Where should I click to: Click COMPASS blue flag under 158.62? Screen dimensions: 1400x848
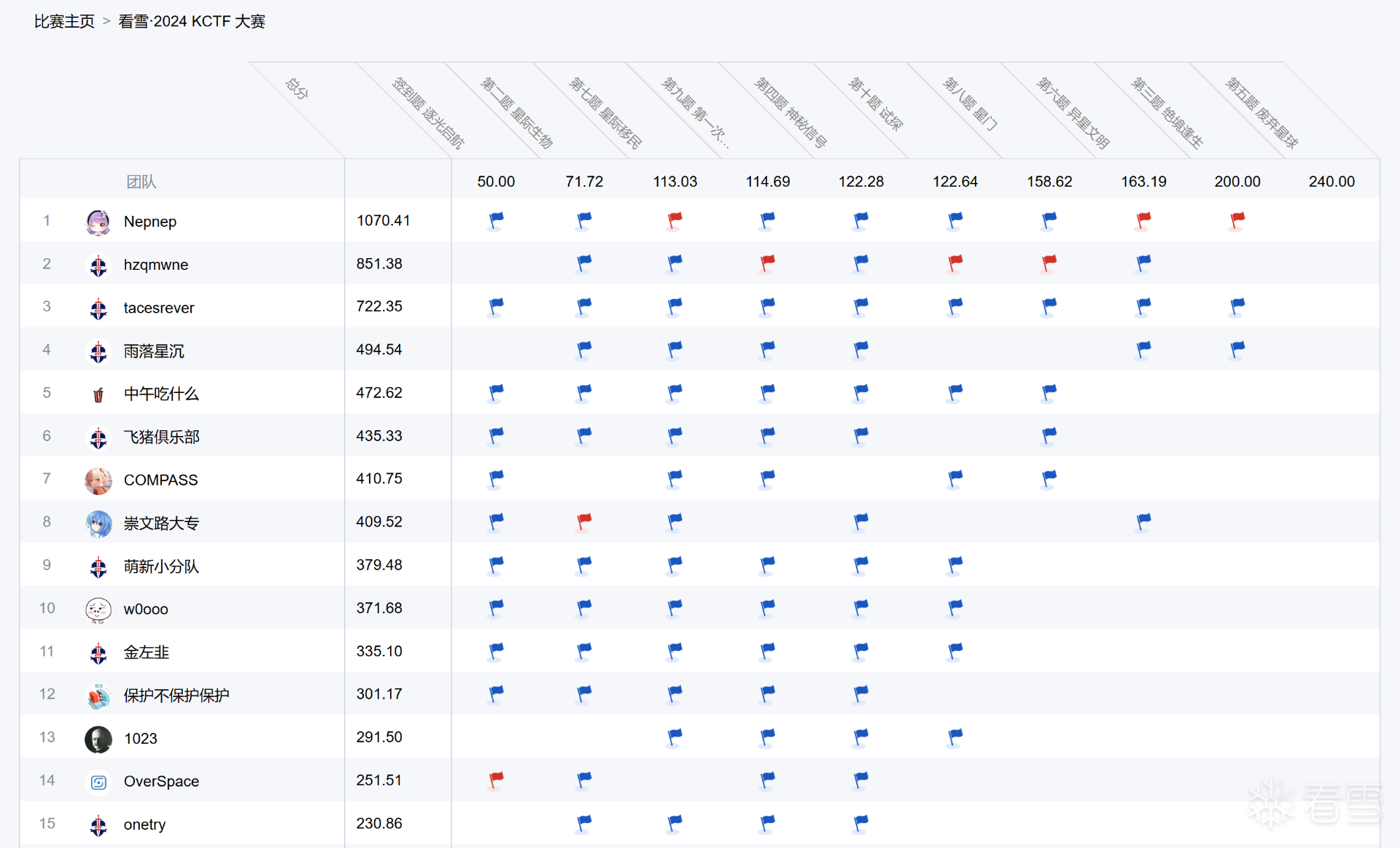pyautogui.click(x=1049, y=478)
